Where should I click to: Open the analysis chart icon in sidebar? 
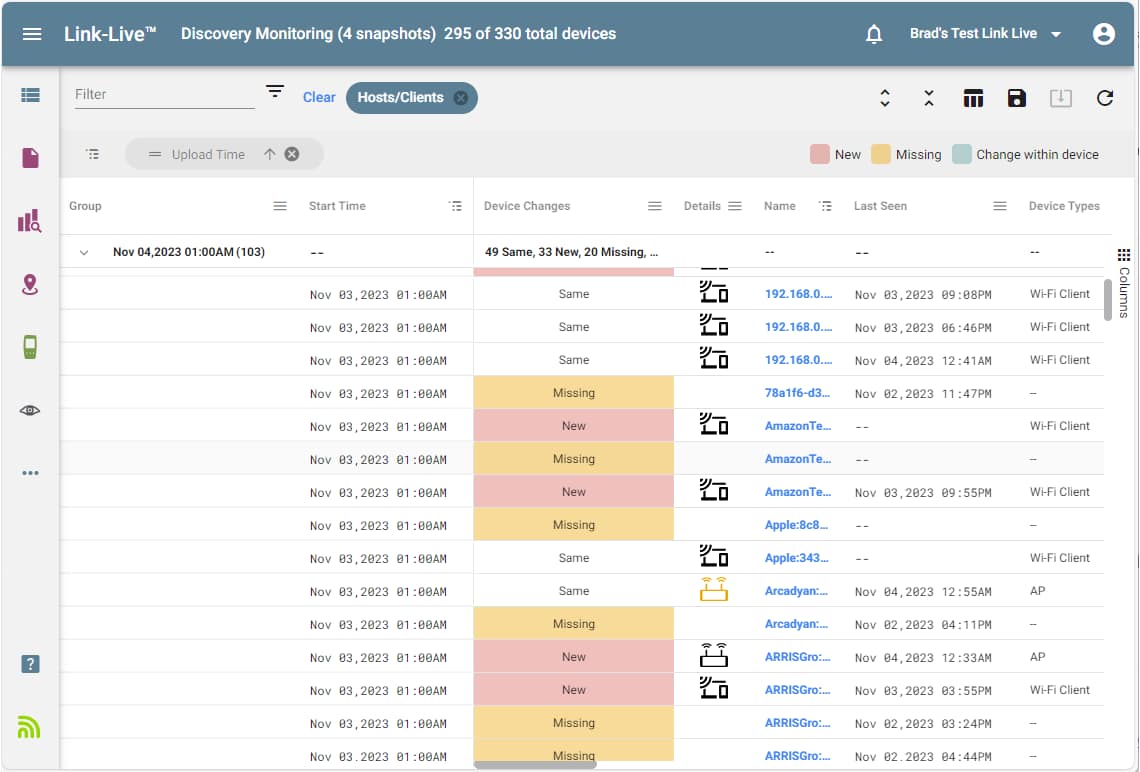point(30,221)
